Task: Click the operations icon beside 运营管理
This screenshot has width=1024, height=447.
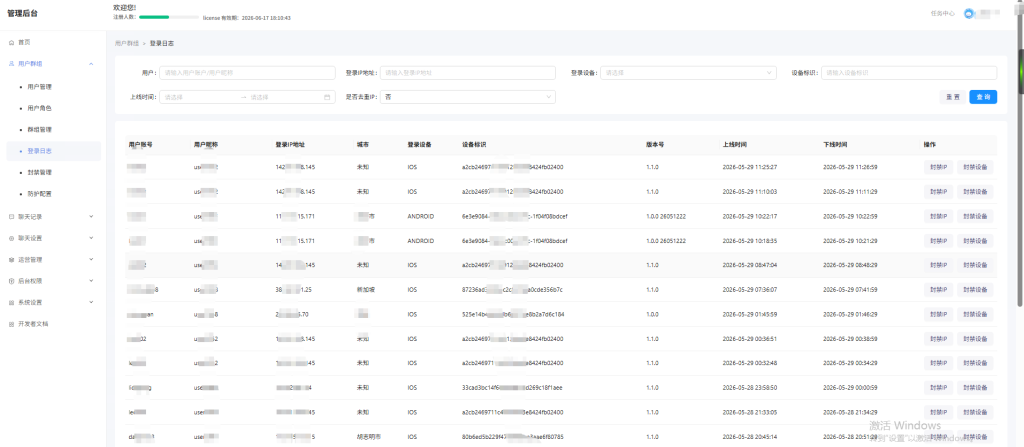Action: tap(11, 259)
